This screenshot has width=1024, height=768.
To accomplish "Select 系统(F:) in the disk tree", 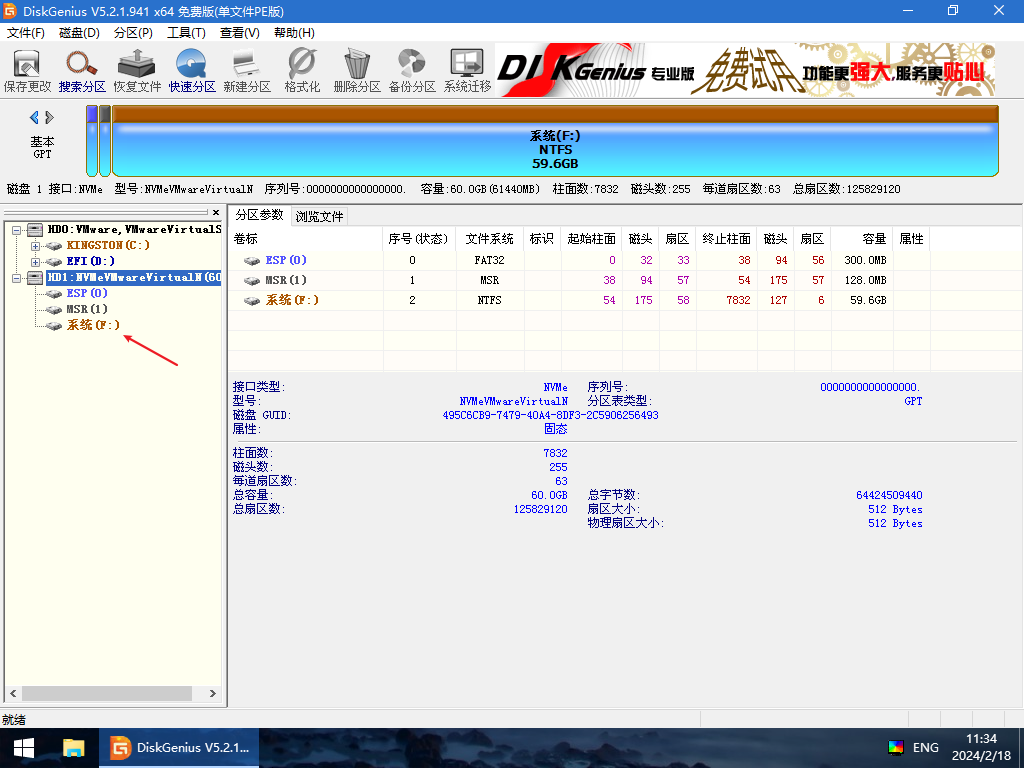I will coord(93,325).
